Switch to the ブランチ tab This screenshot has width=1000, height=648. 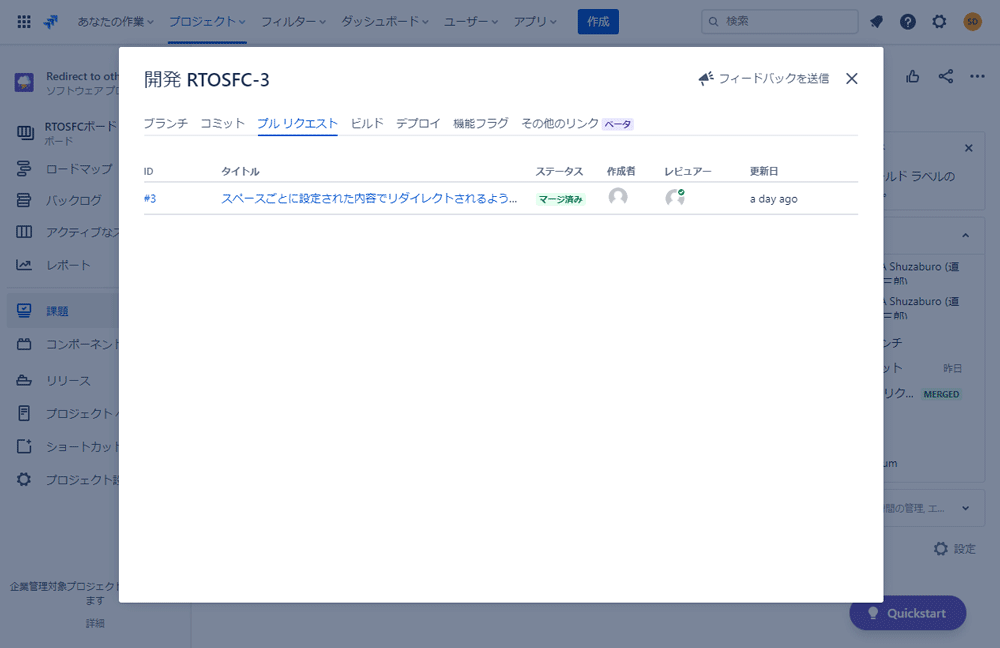click(x=166, y=123)
